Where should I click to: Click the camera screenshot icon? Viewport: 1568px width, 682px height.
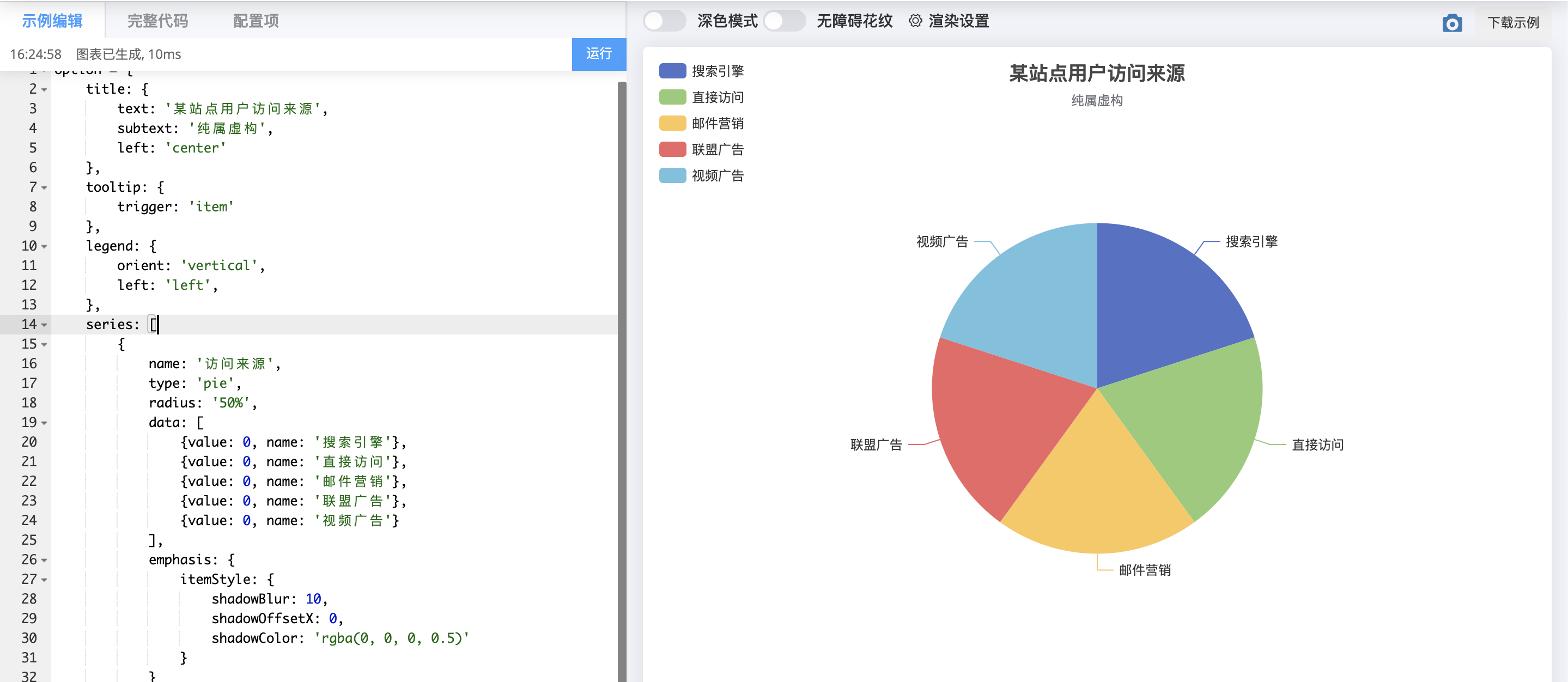(x=1452, y=23)
